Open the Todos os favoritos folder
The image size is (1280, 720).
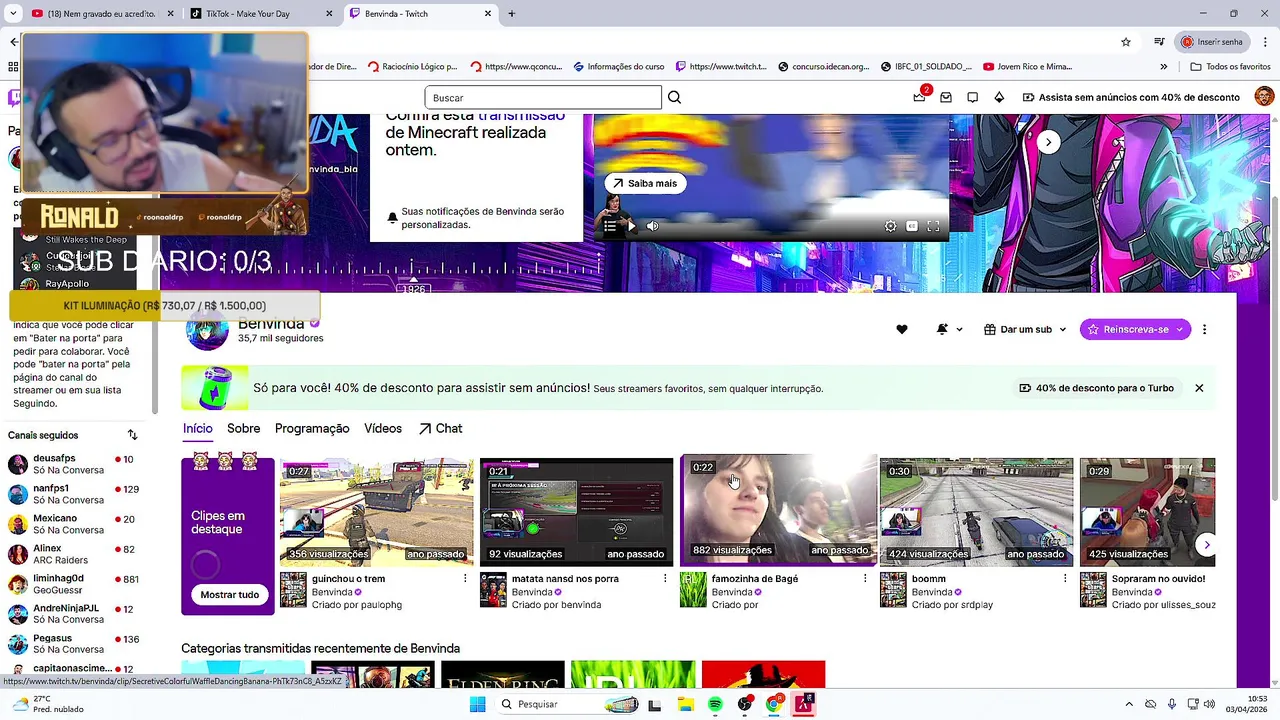1230,67
